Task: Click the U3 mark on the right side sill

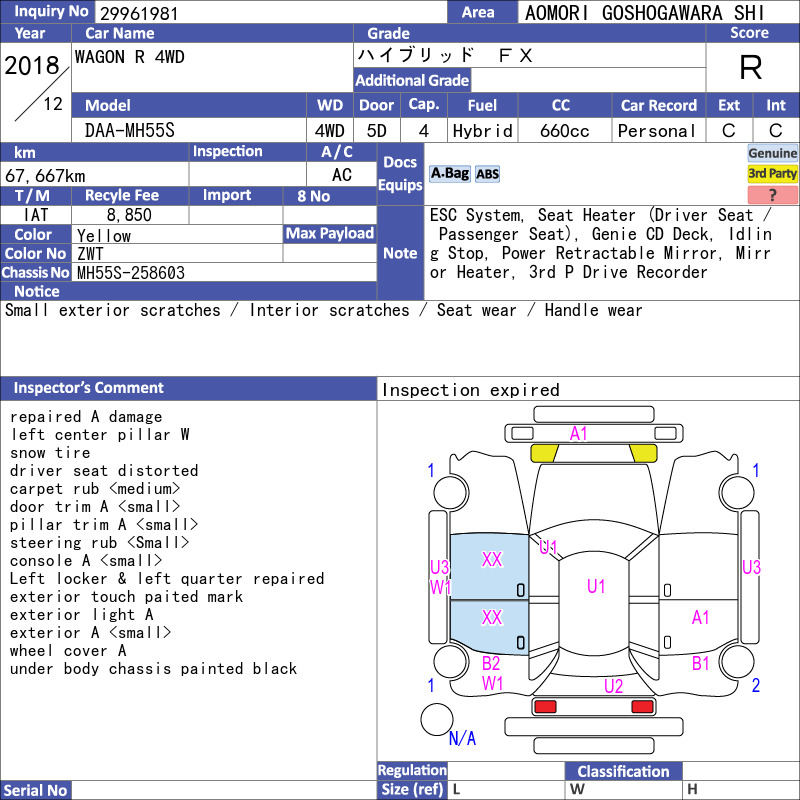Action: 752,567
